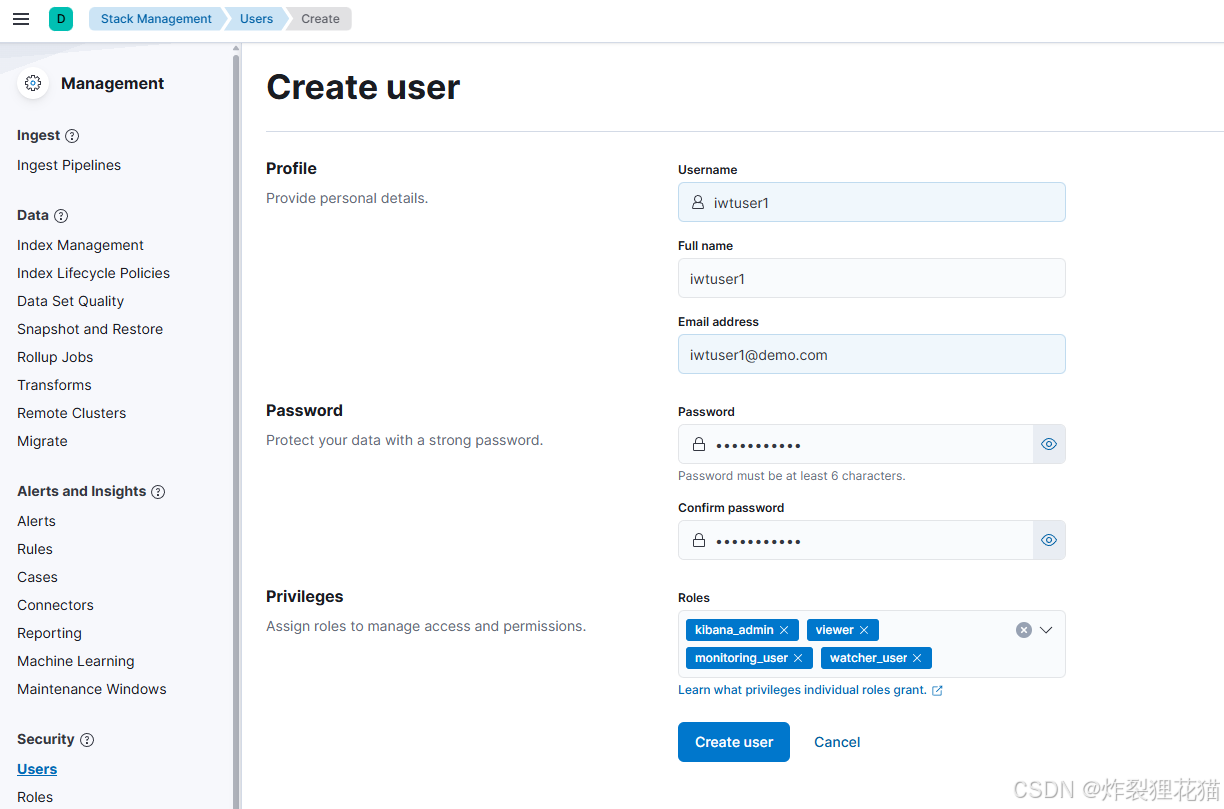Go to Stack Management breadcrumb
1224x809 pixels.
click(x=156, y=19)
